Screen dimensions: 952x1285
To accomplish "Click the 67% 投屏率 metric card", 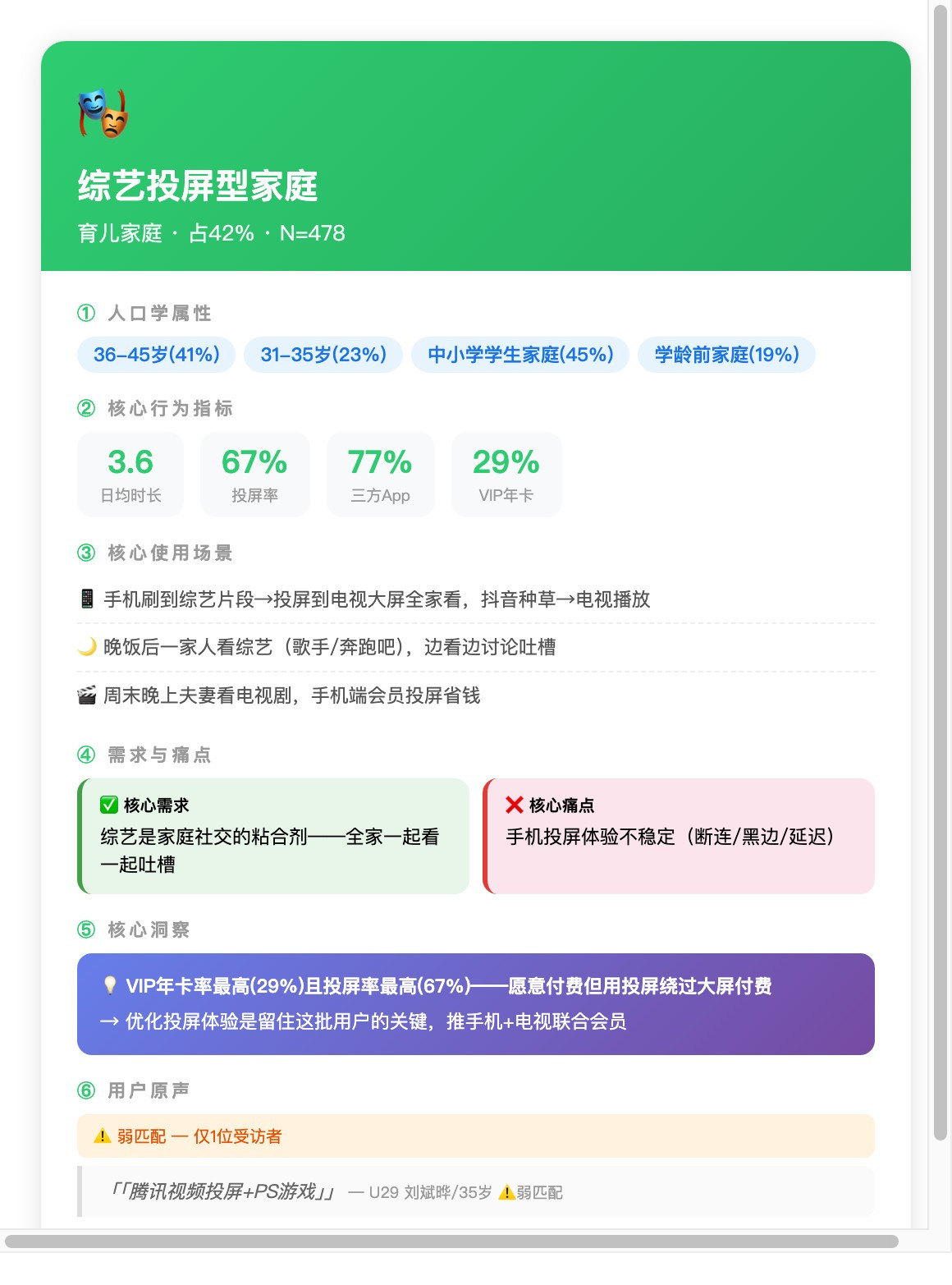I will tap(254, 475).
